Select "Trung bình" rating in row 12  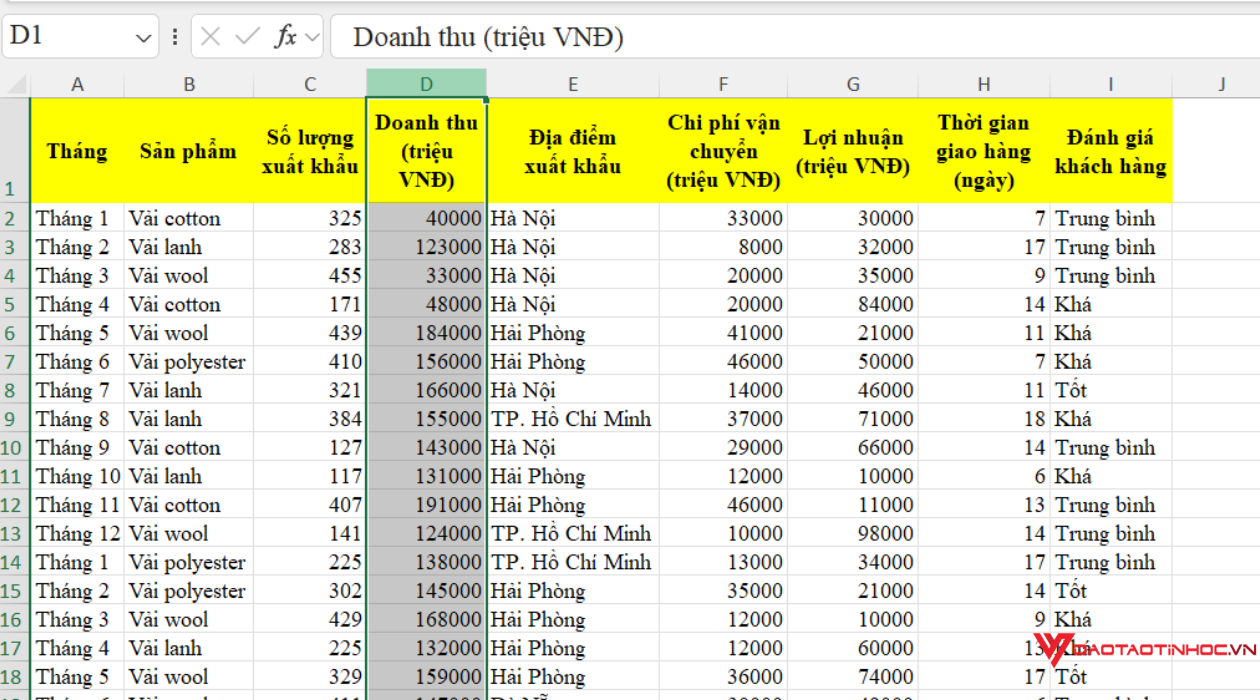(x=1111, y=505)
